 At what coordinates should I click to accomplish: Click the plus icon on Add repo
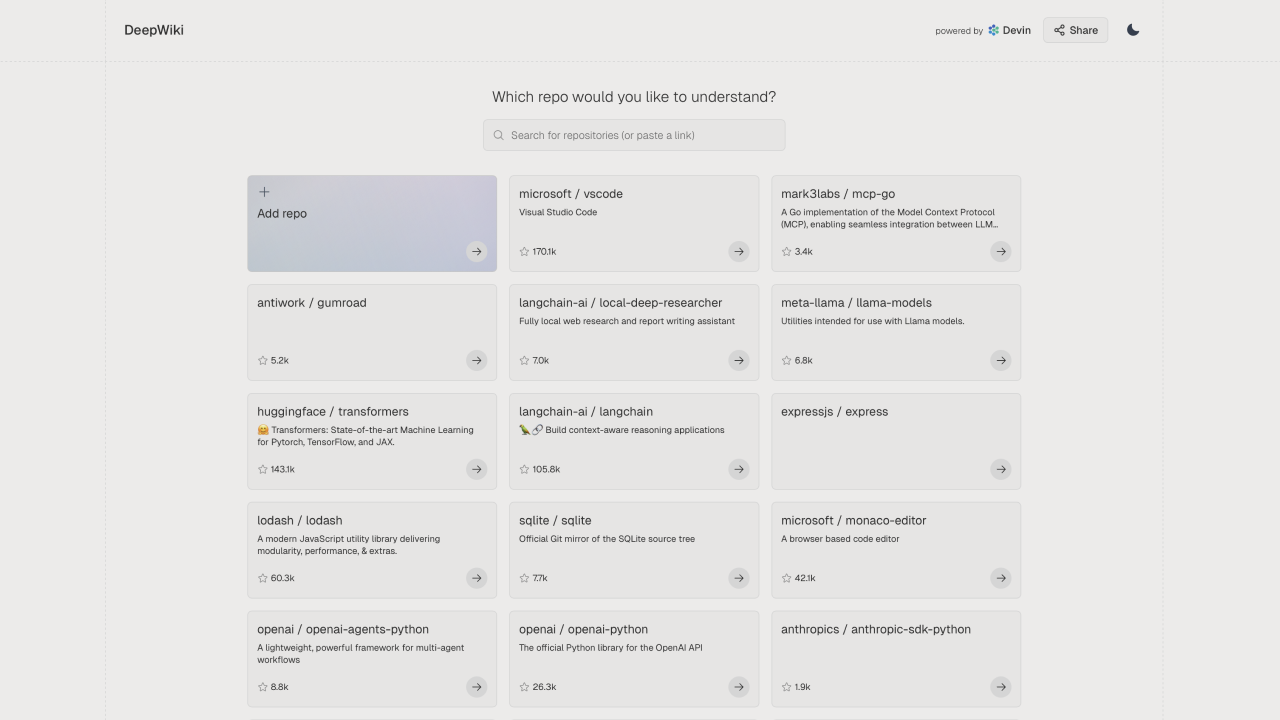tap(264, 192)
